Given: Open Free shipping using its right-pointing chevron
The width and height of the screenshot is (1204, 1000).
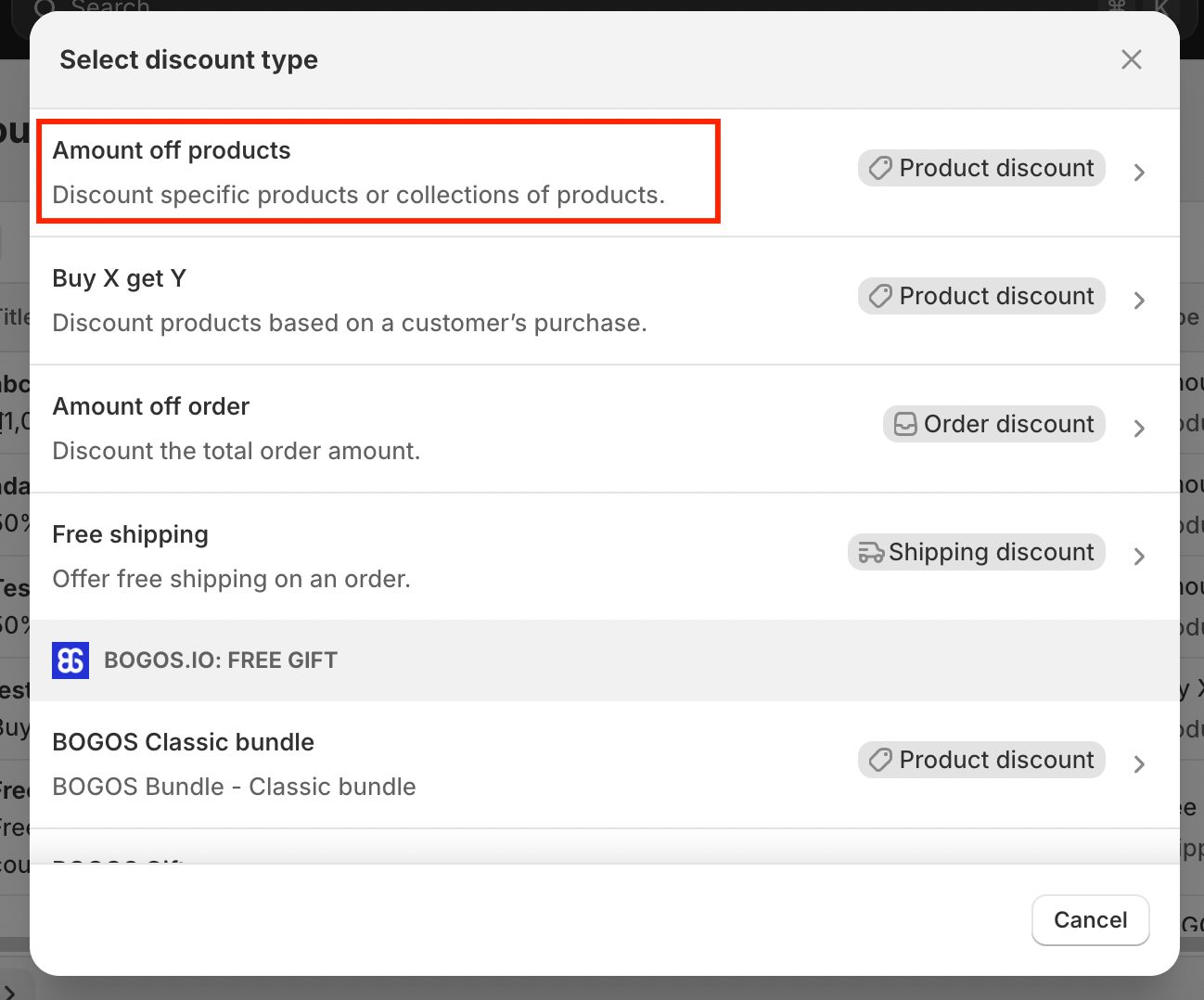Looking at the screenshot, I should point(1140,557).
